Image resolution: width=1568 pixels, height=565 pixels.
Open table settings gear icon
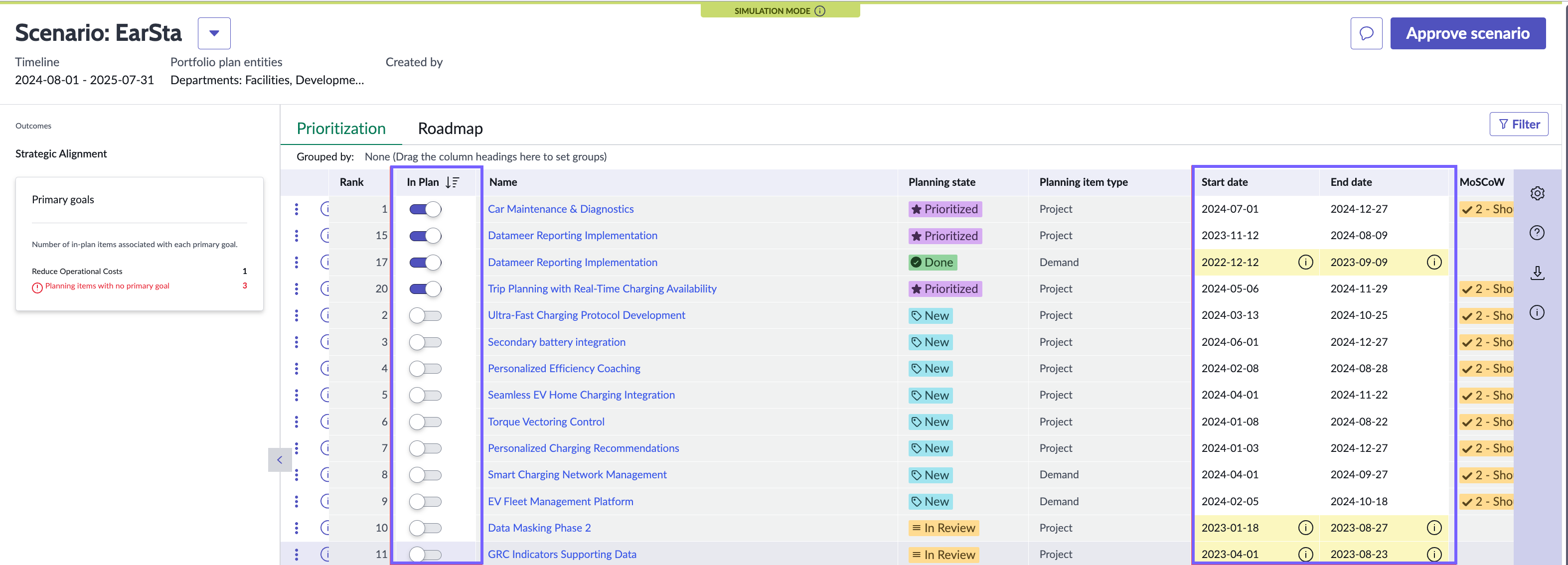[1537, 193]
